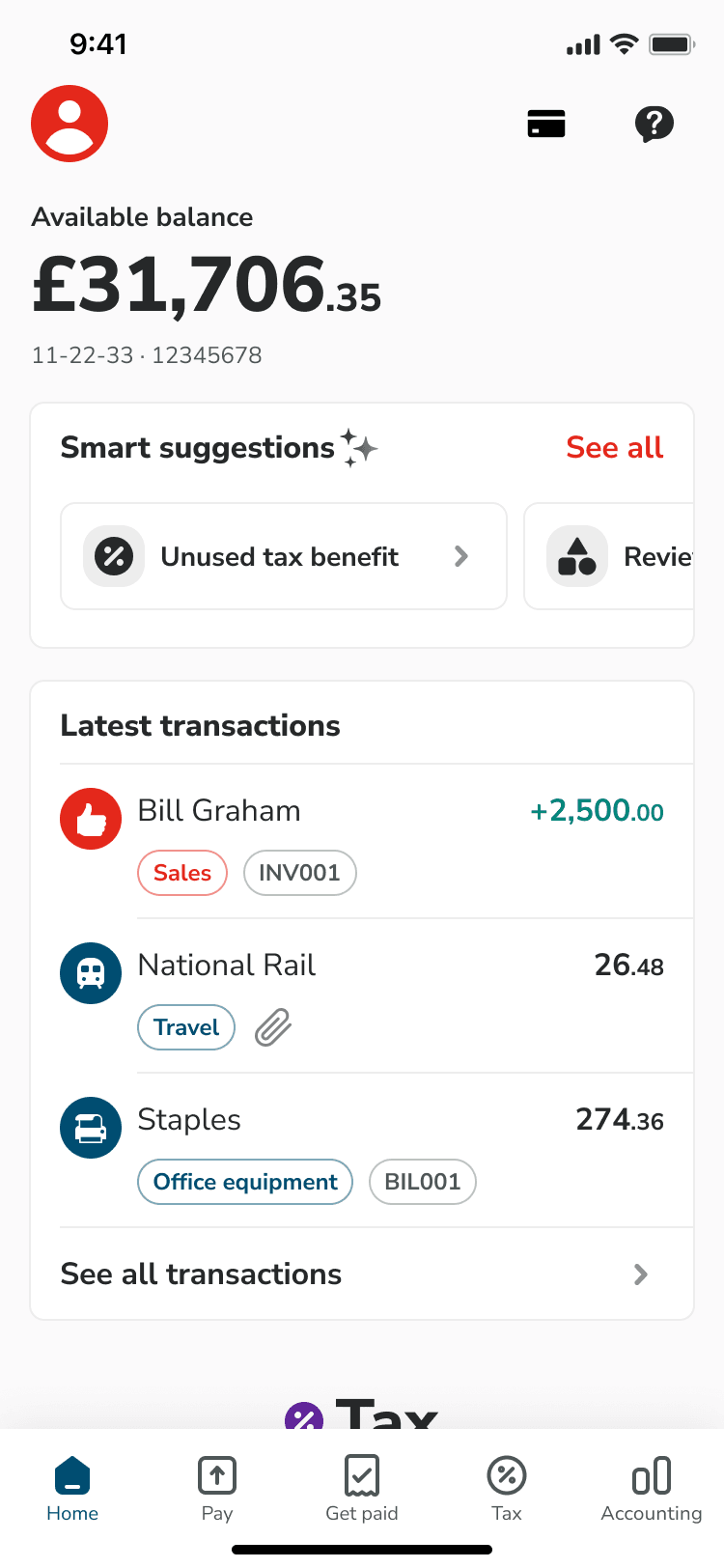Select the Home tab
Screen dimensions: 724x1568
[x=72, y=1489]
